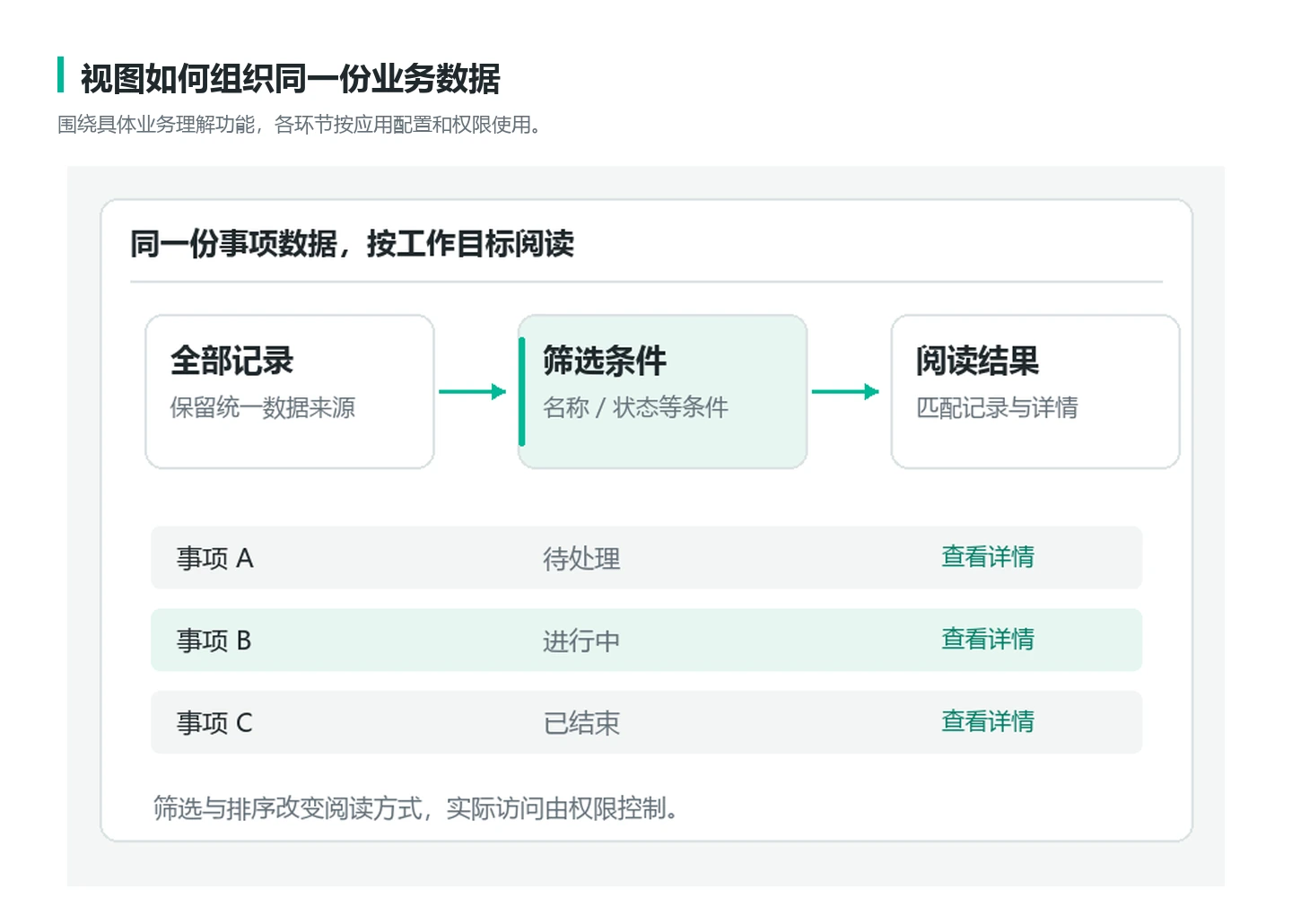Select the 全部记录 card

point(290,391)
